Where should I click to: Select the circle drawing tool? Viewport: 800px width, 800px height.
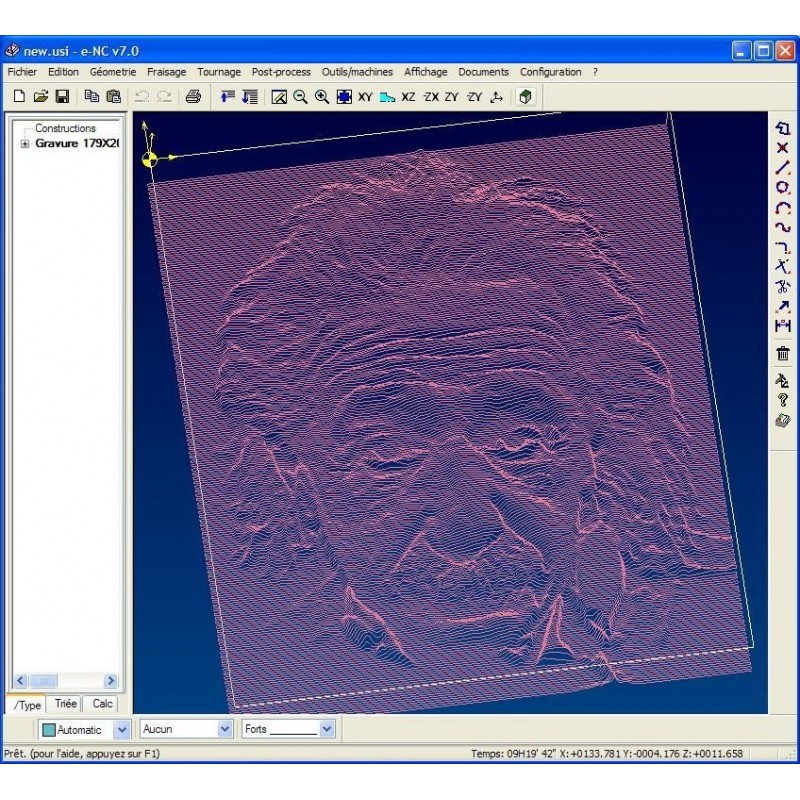[x=783, y=188]
